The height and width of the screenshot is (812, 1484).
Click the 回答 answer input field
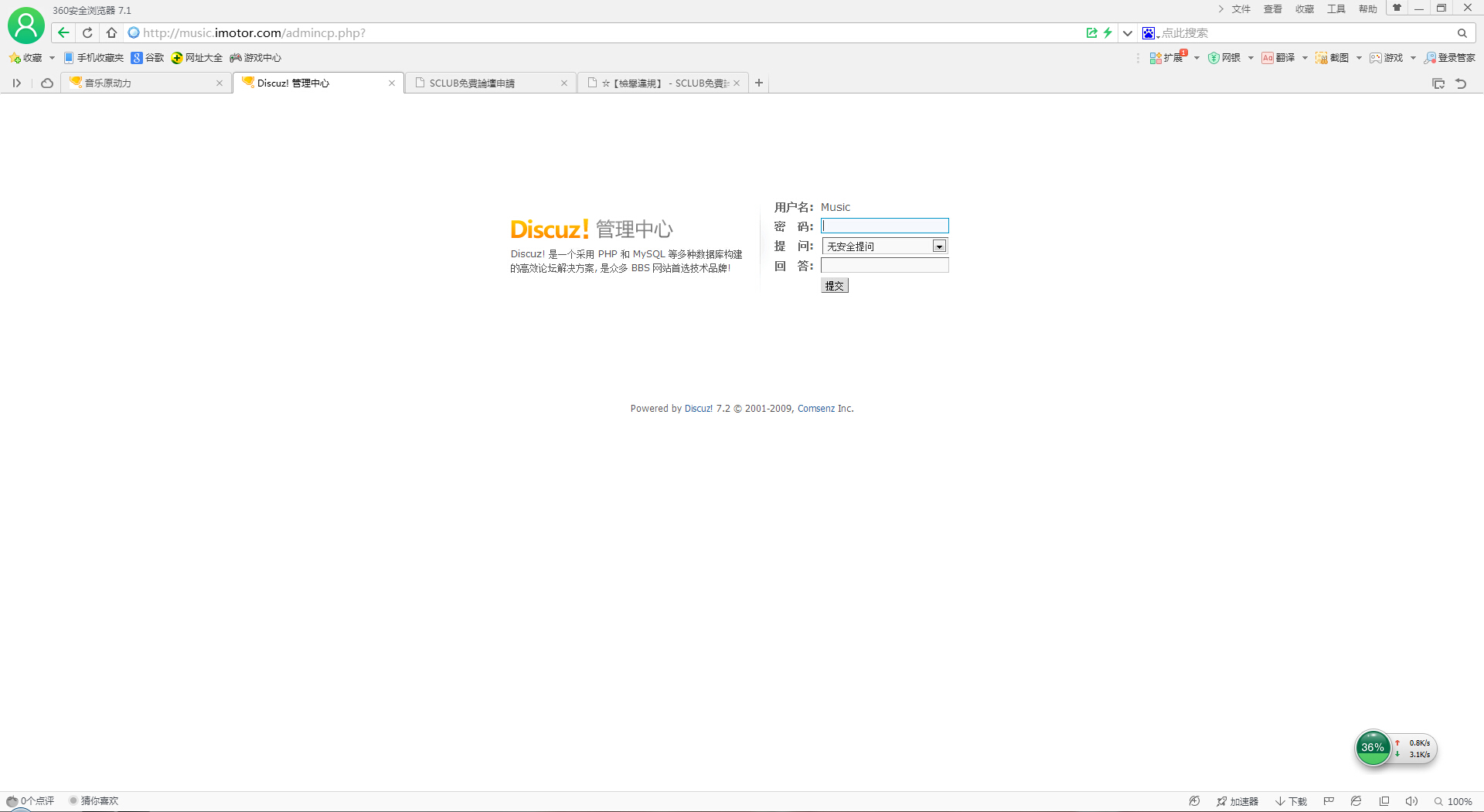(x=884, y=265)
